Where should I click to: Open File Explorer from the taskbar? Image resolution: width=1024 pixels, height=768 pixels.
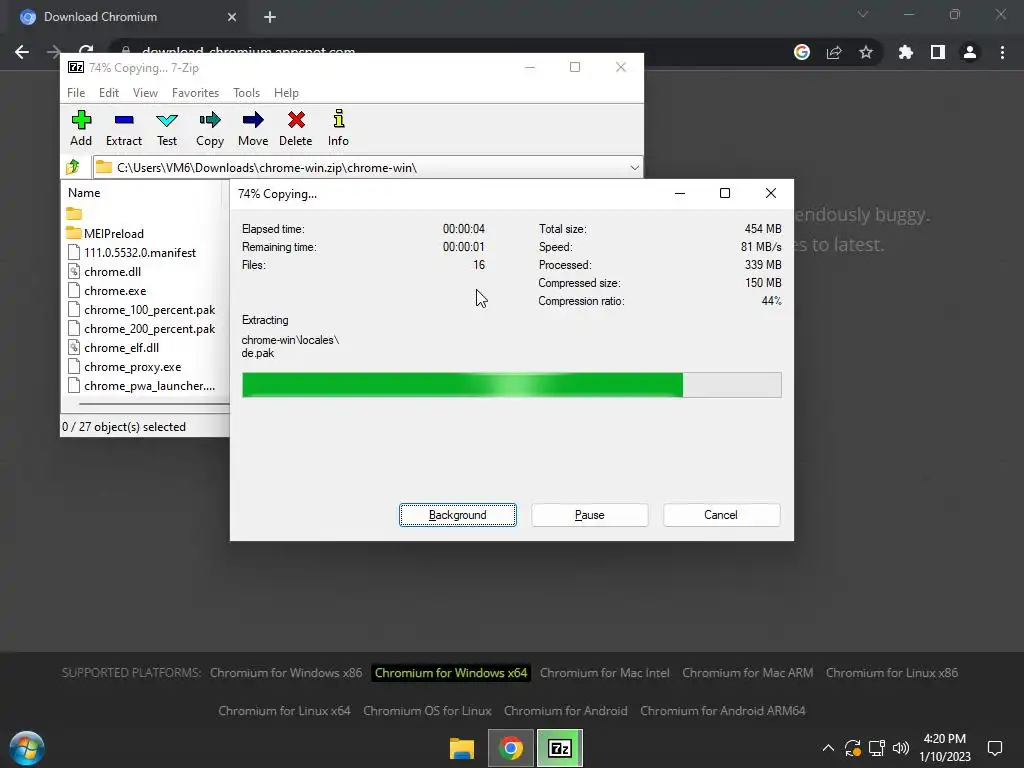click(462, 748)
